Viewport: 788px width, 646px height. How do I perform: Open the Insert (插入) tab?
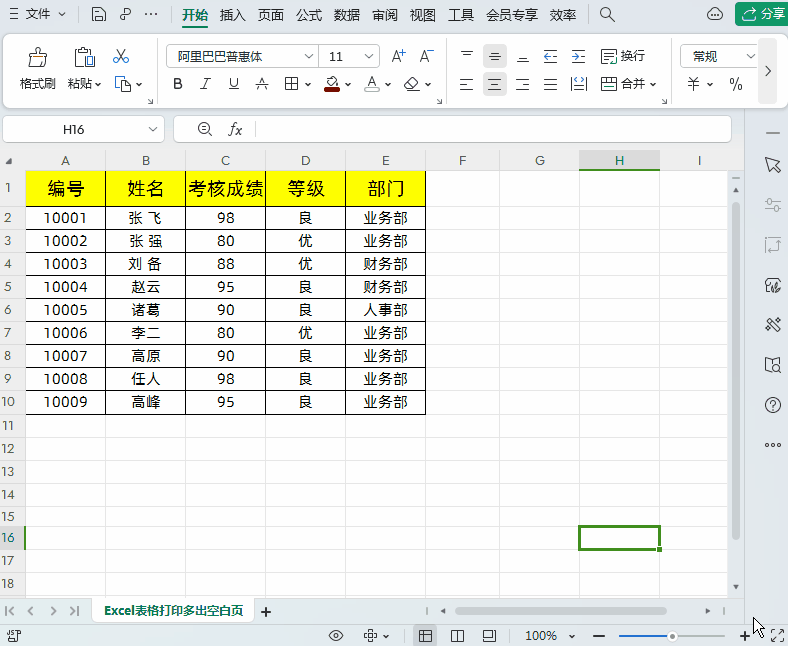click(233, 15)
